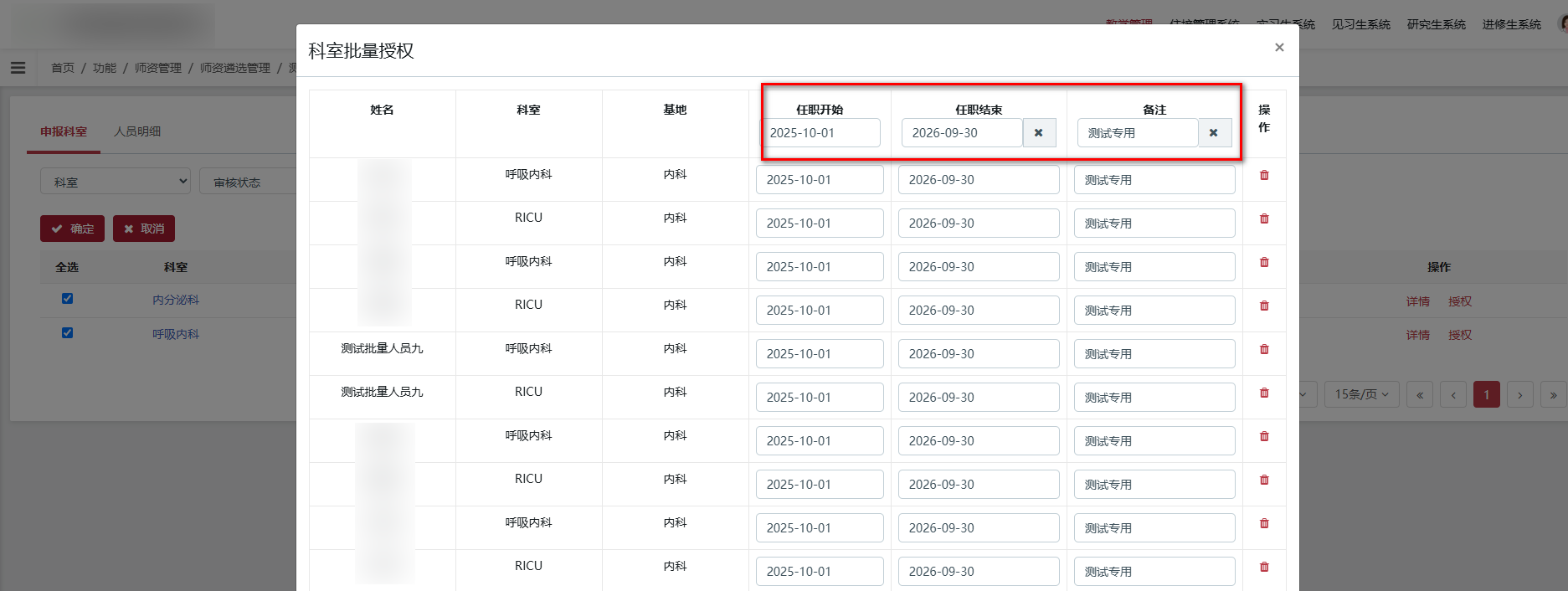This screenshot has width=1568, height=591.
Task: Edit the 备注 header text field
Action: pos(1138,133)
